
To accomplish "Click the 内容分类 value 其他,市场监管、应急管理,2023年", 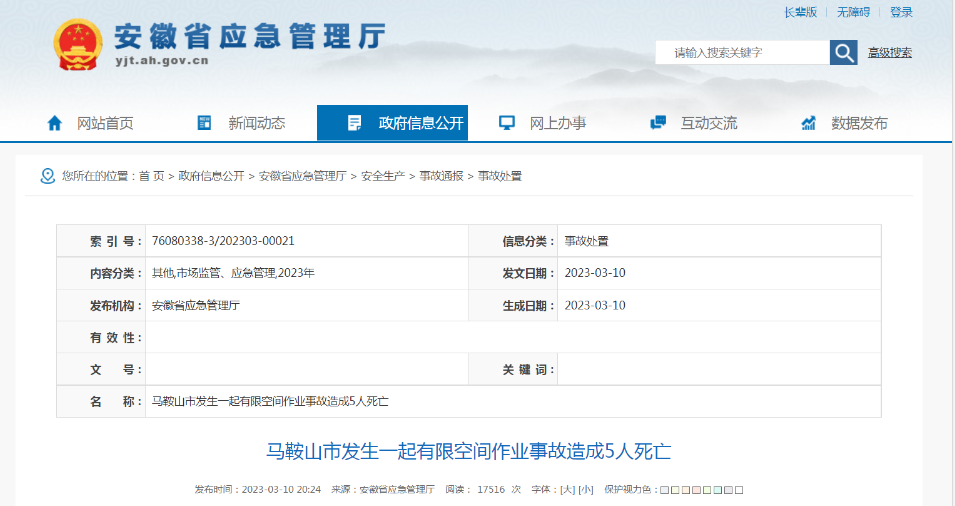I will point(233,273).
